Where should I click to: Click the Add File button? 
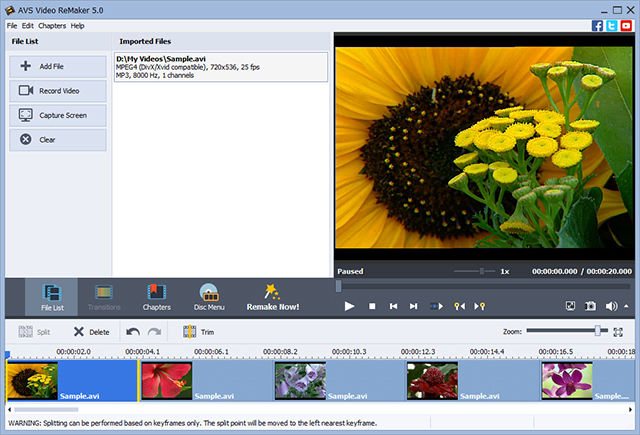coord(58,66)
